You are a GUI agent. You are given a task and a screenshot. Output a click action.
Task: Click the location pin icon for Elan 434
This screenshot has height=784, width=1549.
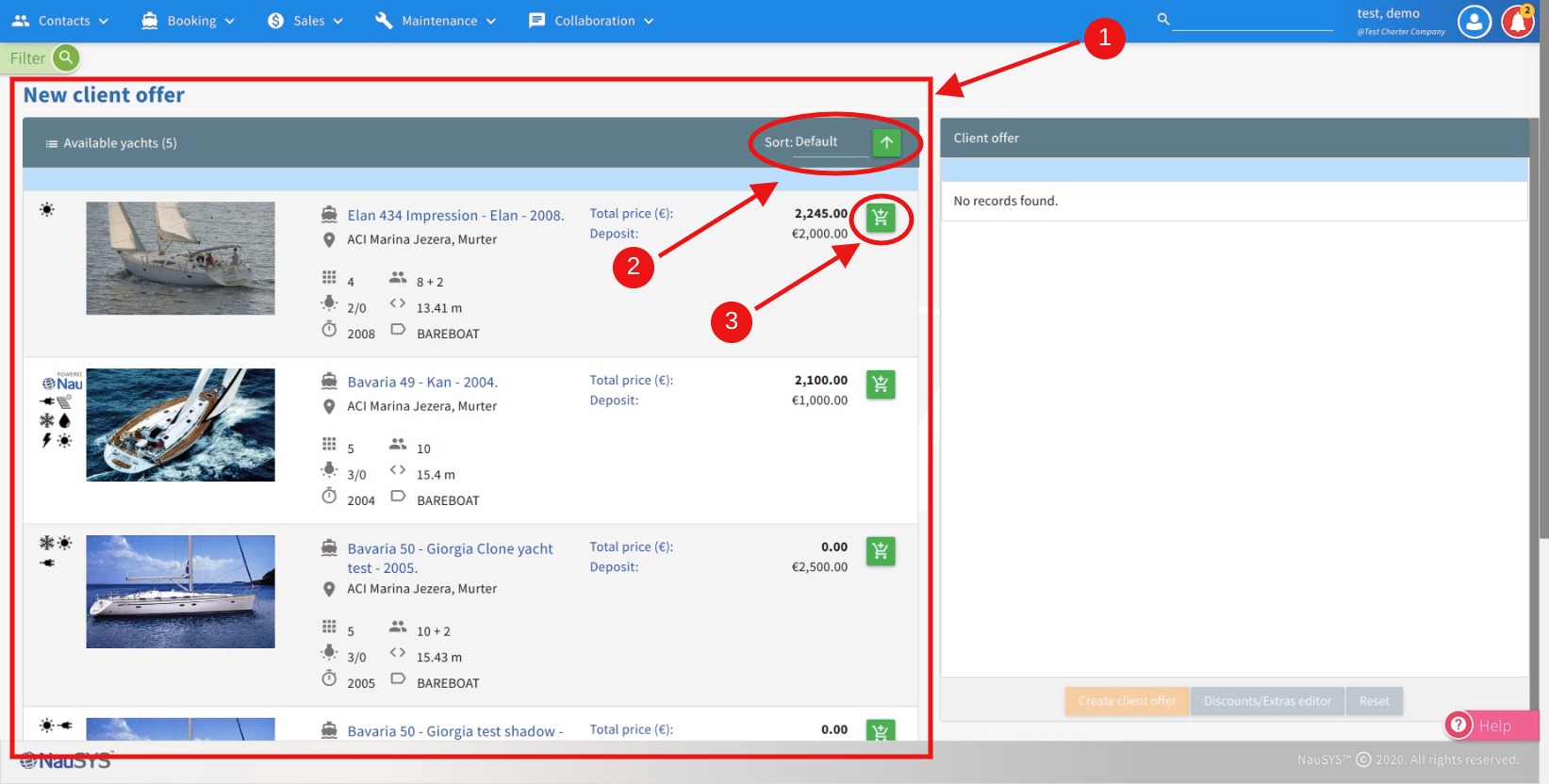click(329, 240)
